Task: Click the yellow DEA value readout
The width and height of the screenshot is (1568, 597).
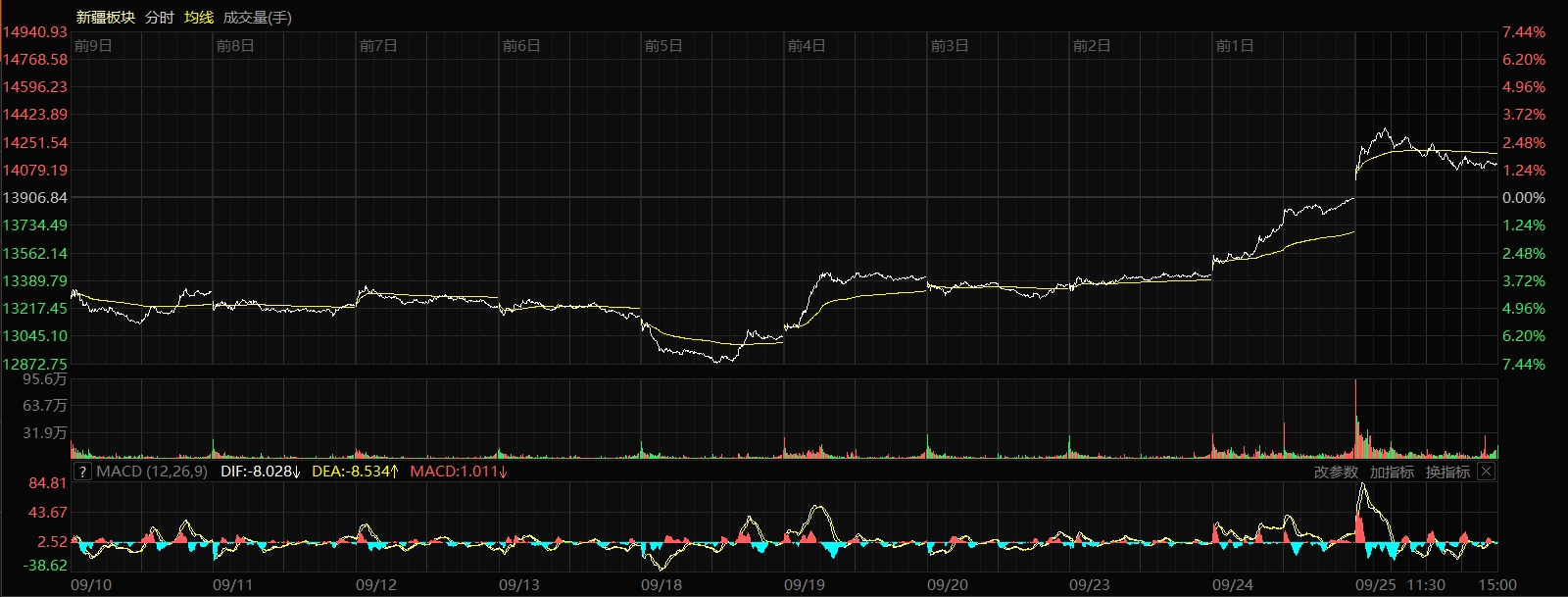Action: tap(355, 472)
